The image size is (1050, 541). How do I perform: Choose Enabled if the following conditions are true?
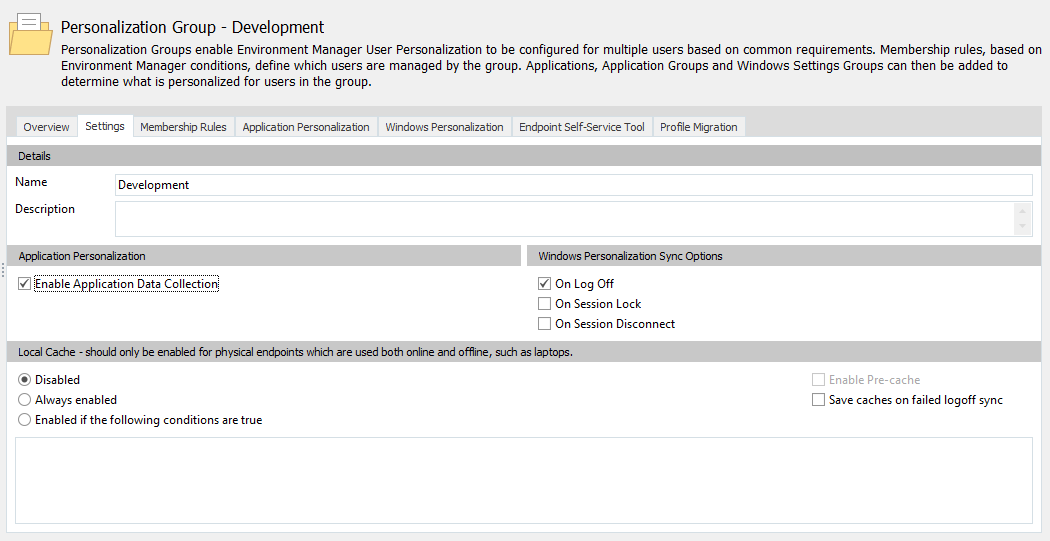click(x=25, y=420)
